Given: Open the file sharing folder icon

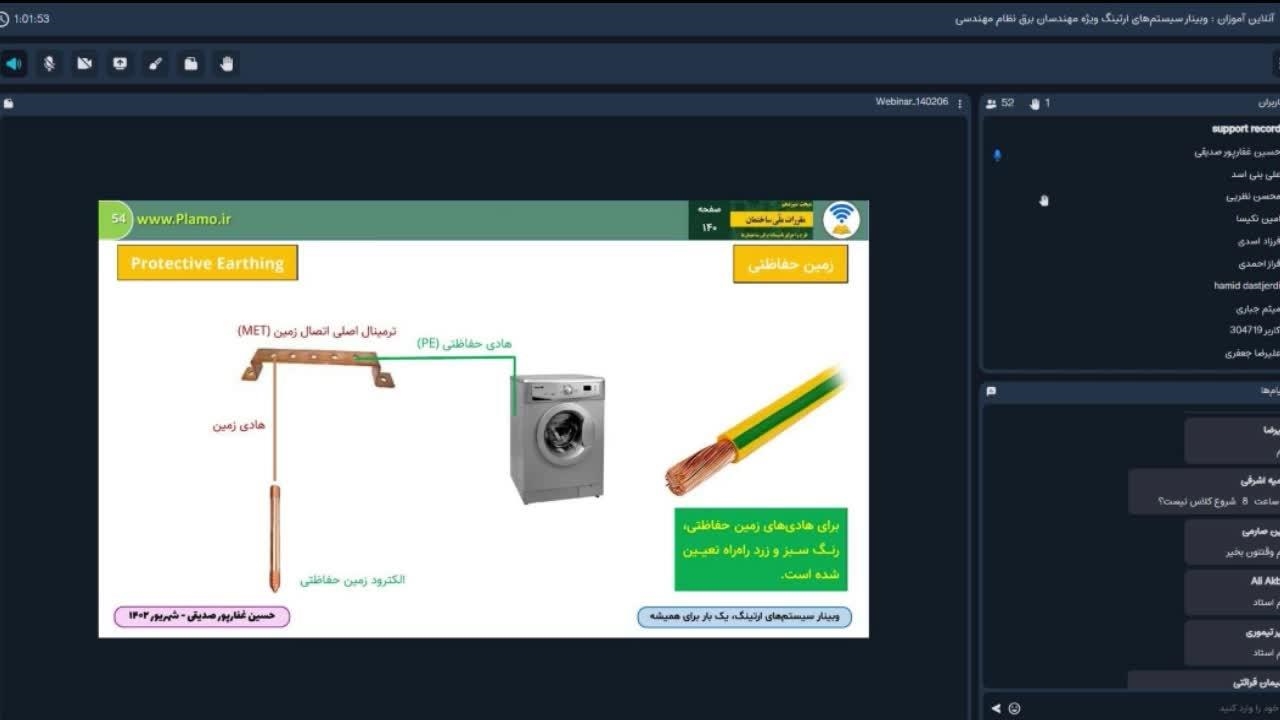Looking at the screenshot, I should [x=191, y=64].
